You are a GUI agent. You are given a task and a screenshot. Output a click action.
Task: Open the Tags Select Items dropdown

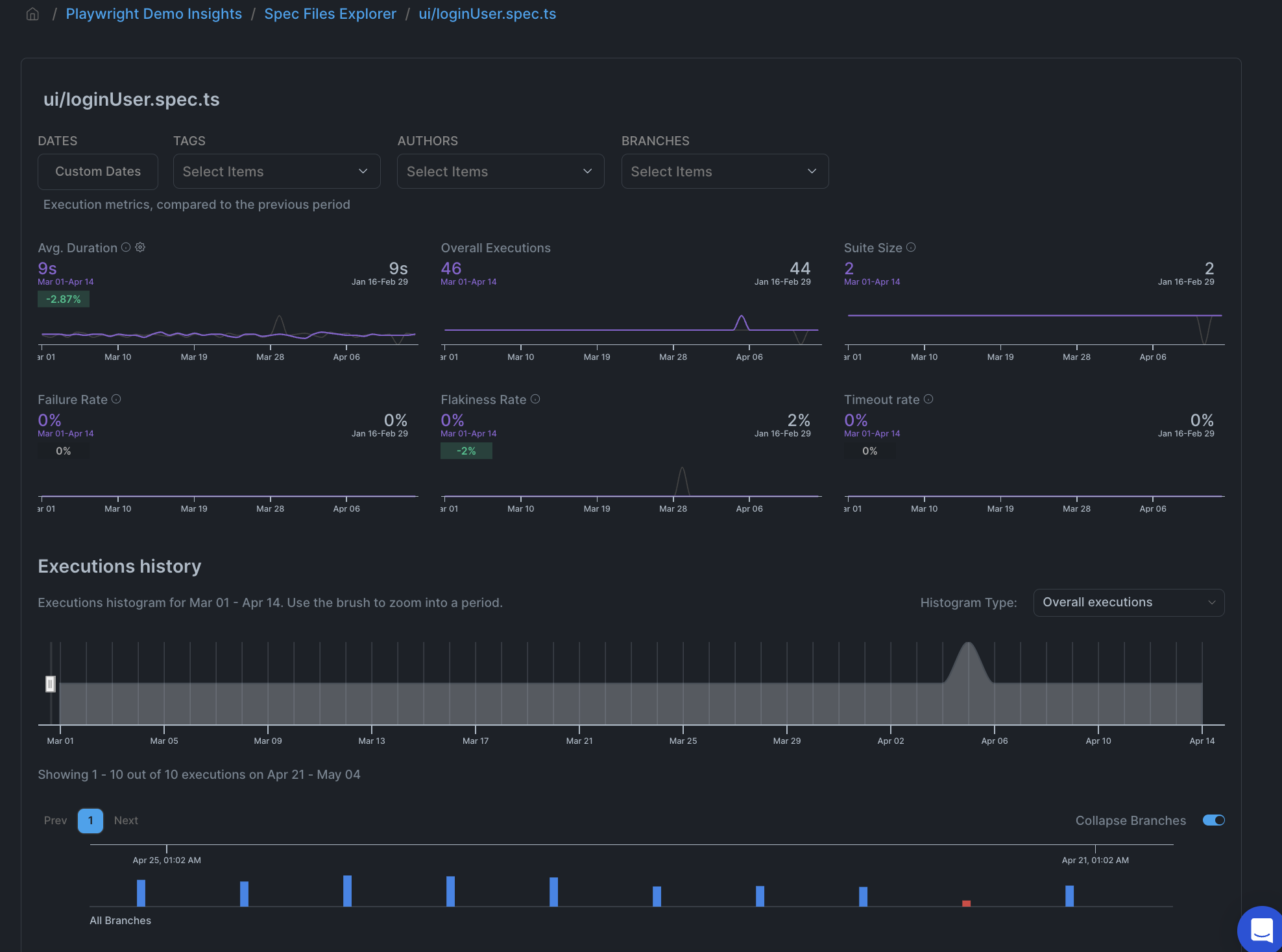click(276, 171)
